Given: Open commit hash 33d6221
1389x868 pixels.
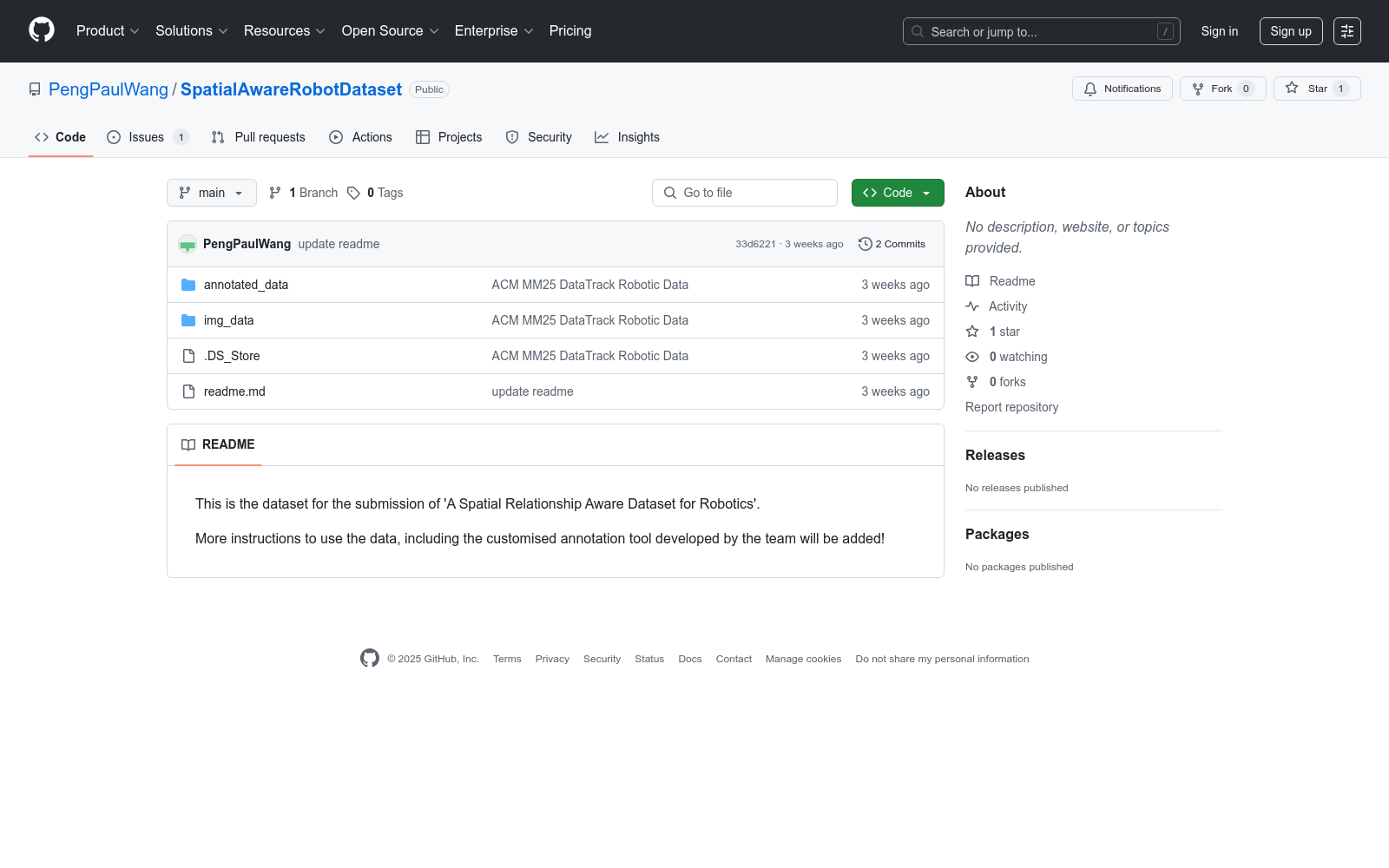Looking at the screenshot, I should tap(755, 244).
